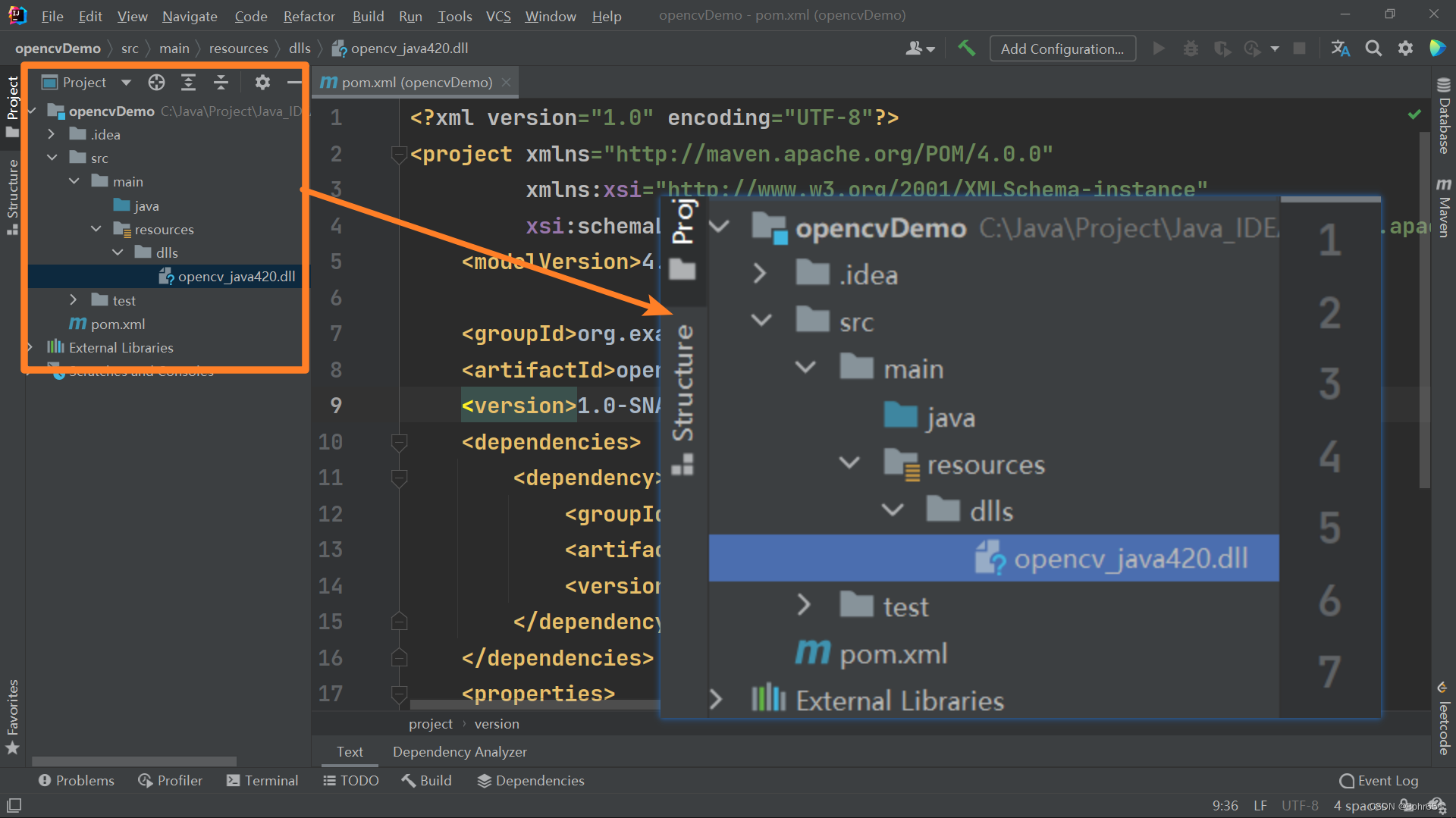Switch to the Dependency Analyzer tab
This screenshot has width=1456, height=818.
[460, 752]
